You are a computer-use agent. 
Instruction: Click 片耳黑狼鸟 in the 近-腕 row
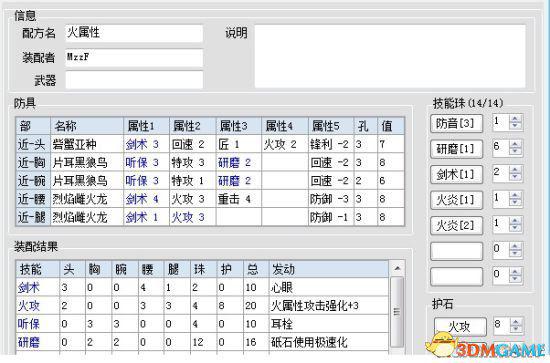point(87,181)
